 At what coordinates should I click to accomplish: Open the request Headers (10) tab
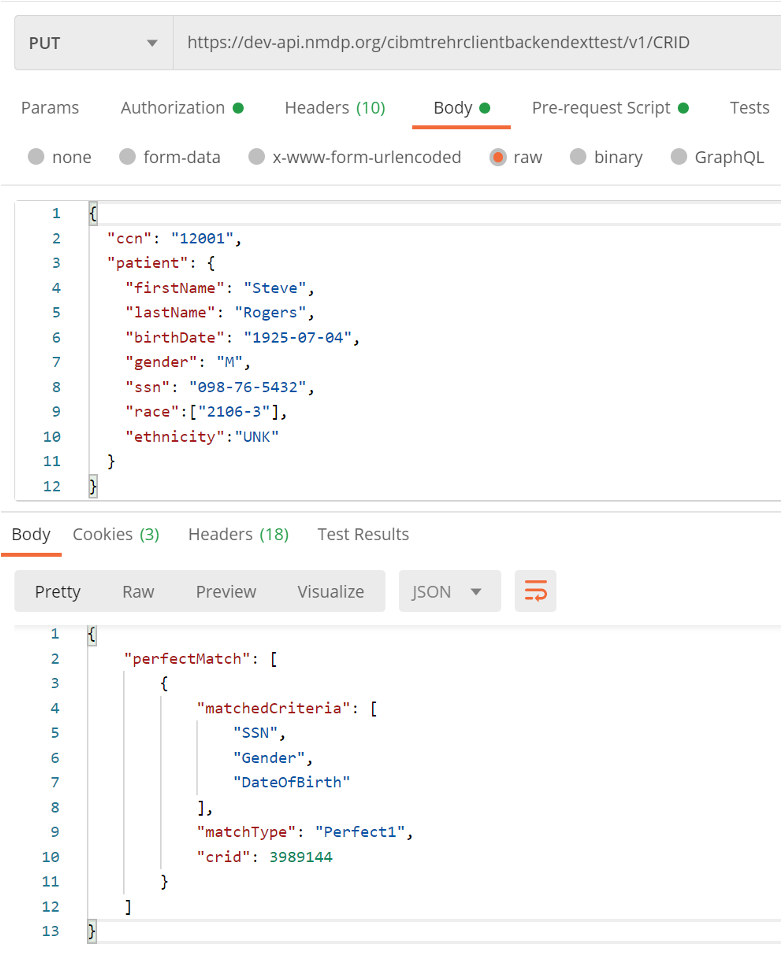point(335,108)
